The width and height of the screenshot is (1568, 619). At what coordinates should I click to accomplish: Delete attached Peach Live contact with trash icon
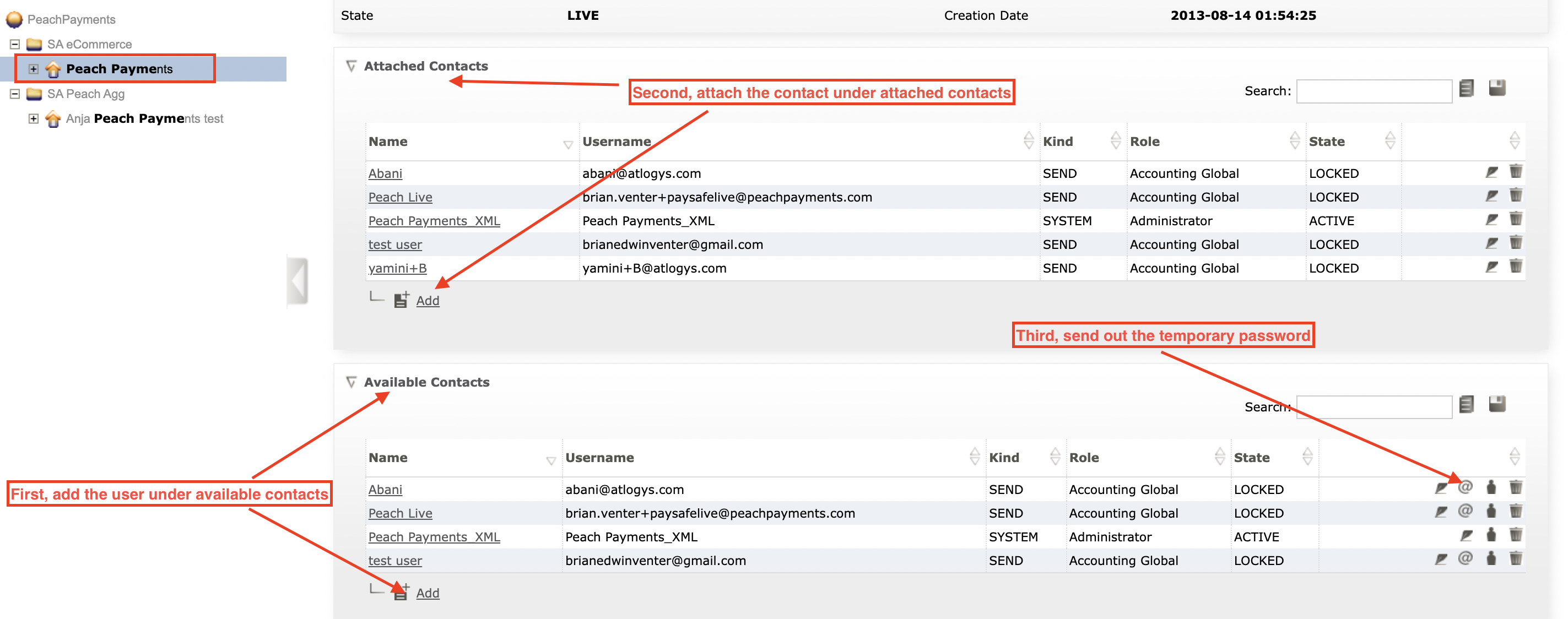(x=1515, y=196)
